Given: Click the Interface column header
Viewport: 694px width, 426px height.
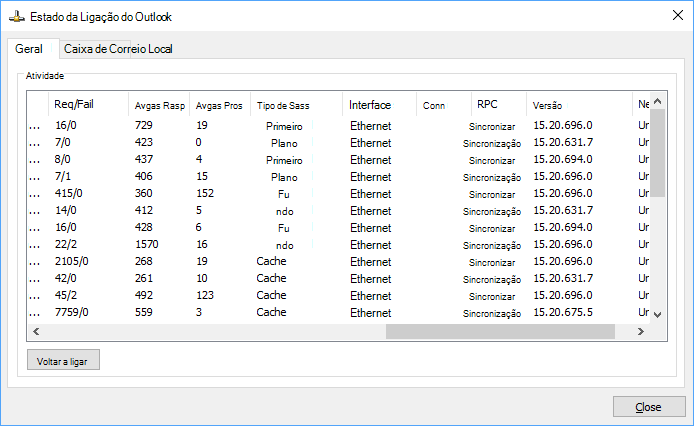Looking at the screenshot, I should (x=380, y=105).
